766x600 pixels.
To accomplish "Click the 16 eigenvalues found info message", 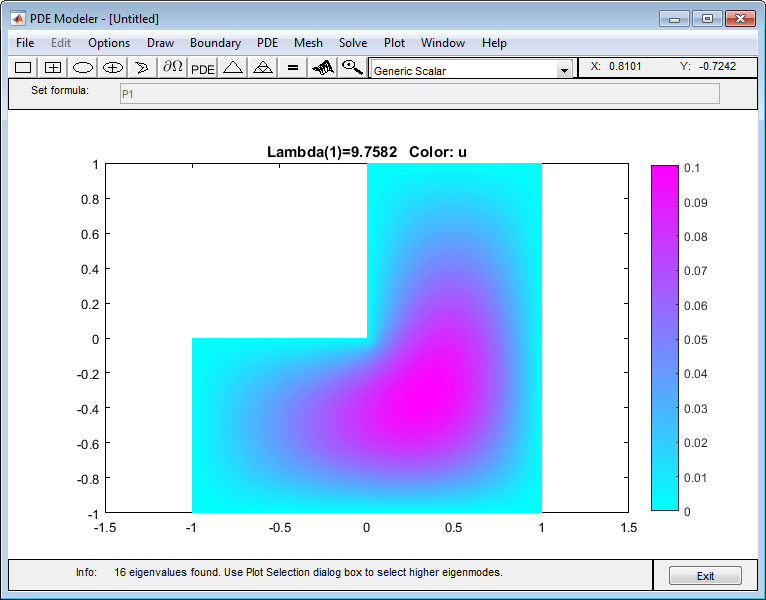I will (x=308, y=572).
